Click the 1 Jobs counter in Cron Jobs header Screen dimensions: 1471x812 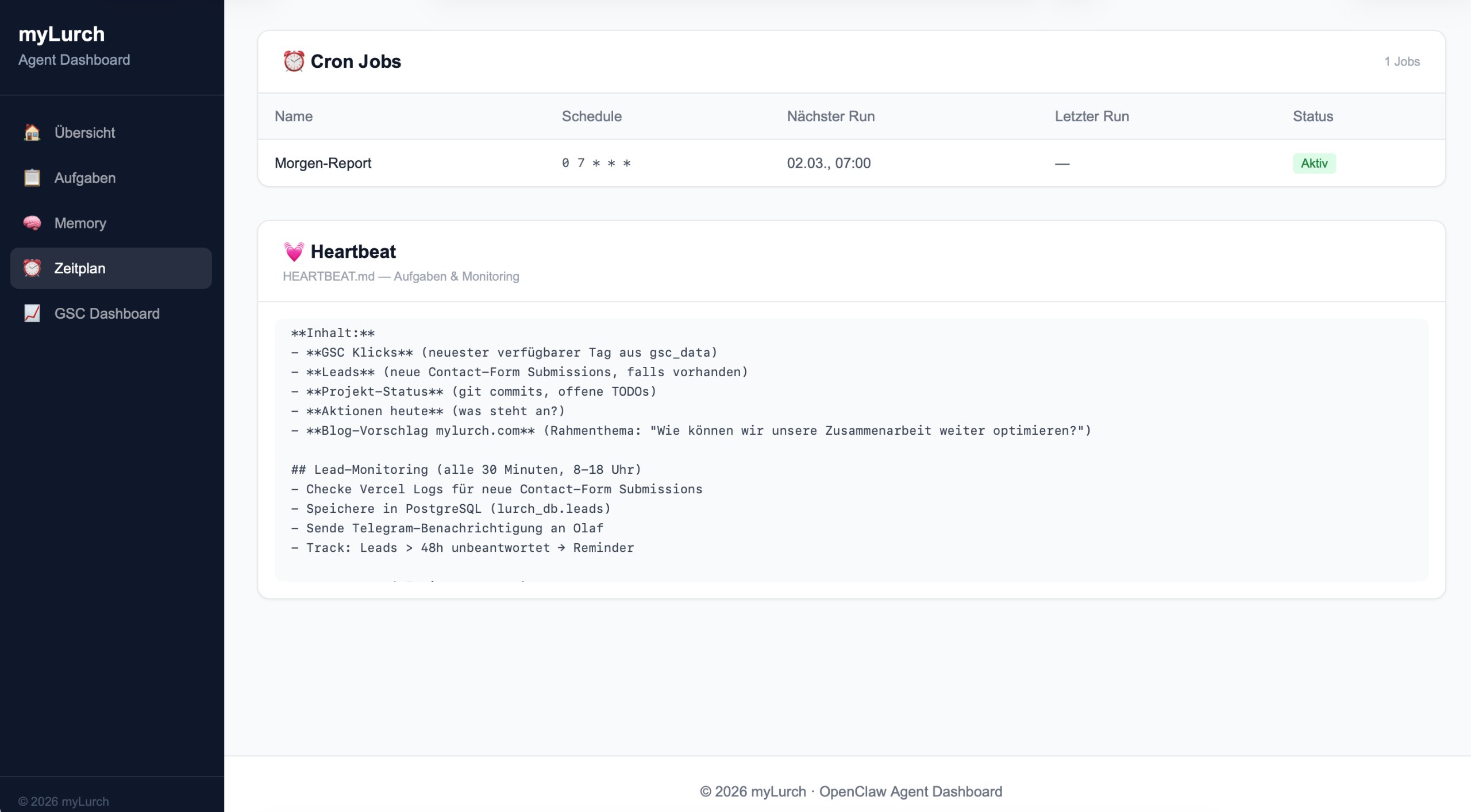pyautogui.click(x=1401, y=61)
